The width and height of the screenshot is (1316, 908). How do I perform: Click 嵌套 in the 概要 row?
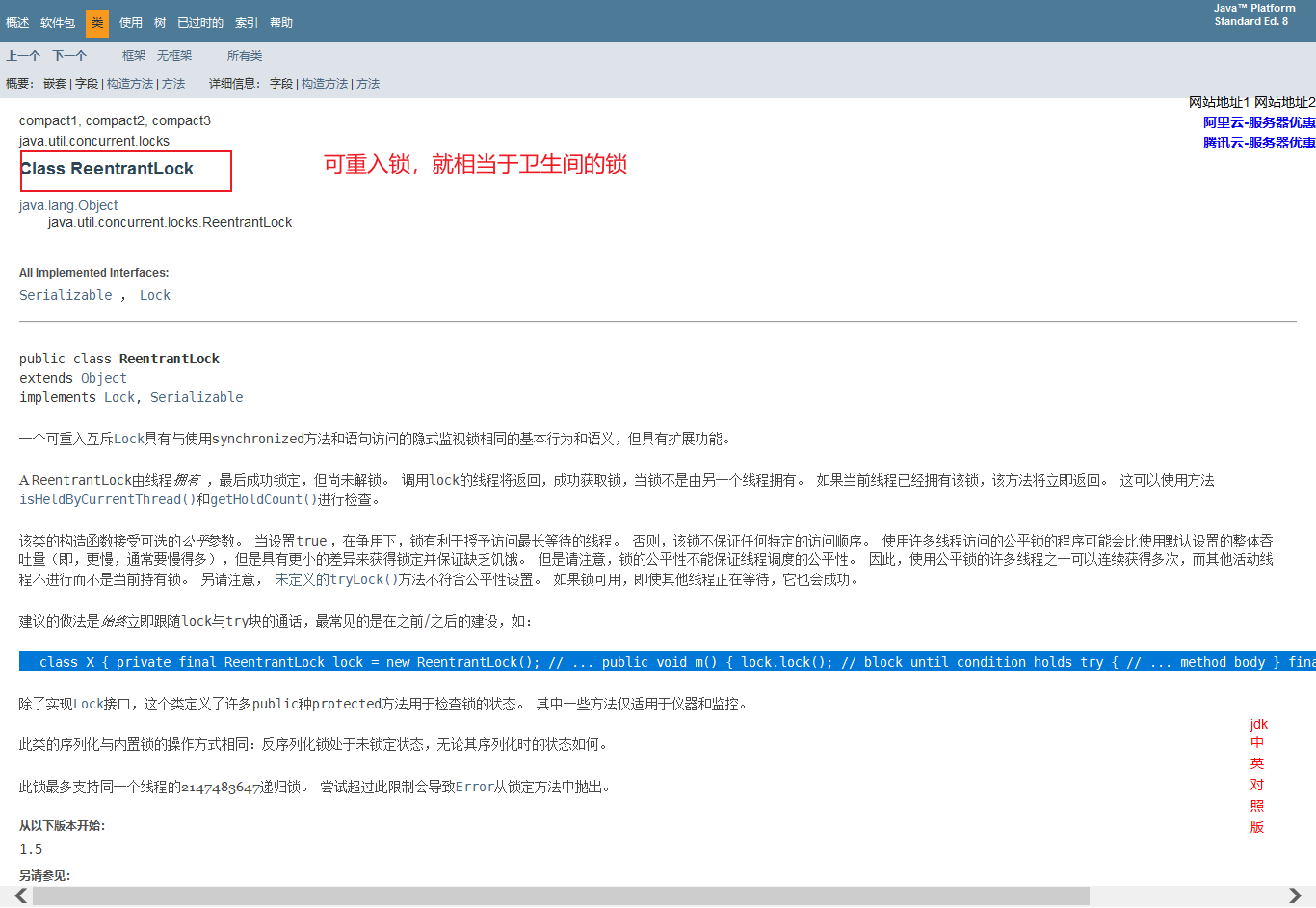pyautogui.click(x=55, y=84)
